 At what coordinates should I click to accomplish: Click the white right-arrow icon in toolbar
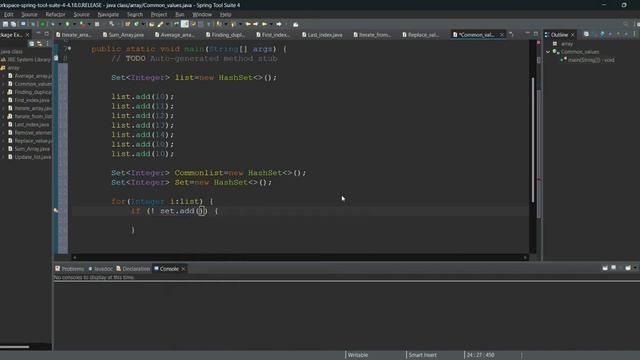(279, 24)
